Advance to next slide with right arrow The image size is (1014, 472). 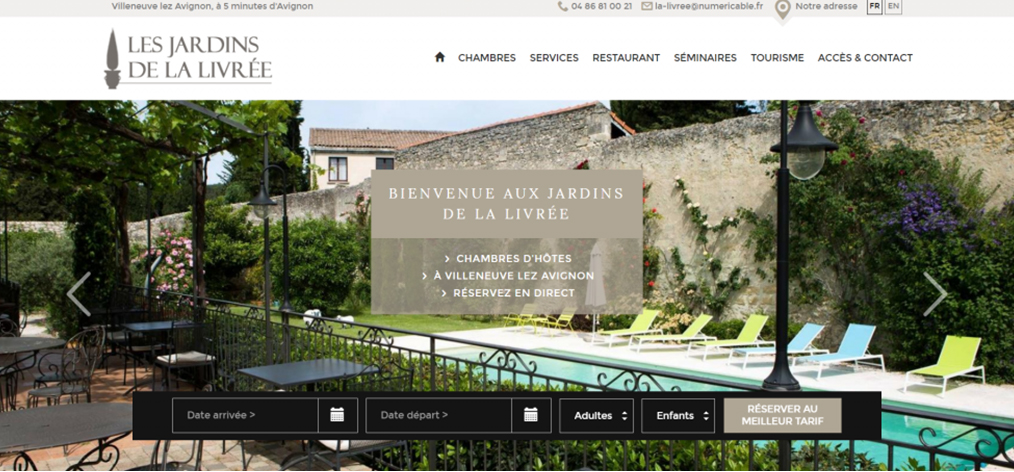(x=934, y=294)
